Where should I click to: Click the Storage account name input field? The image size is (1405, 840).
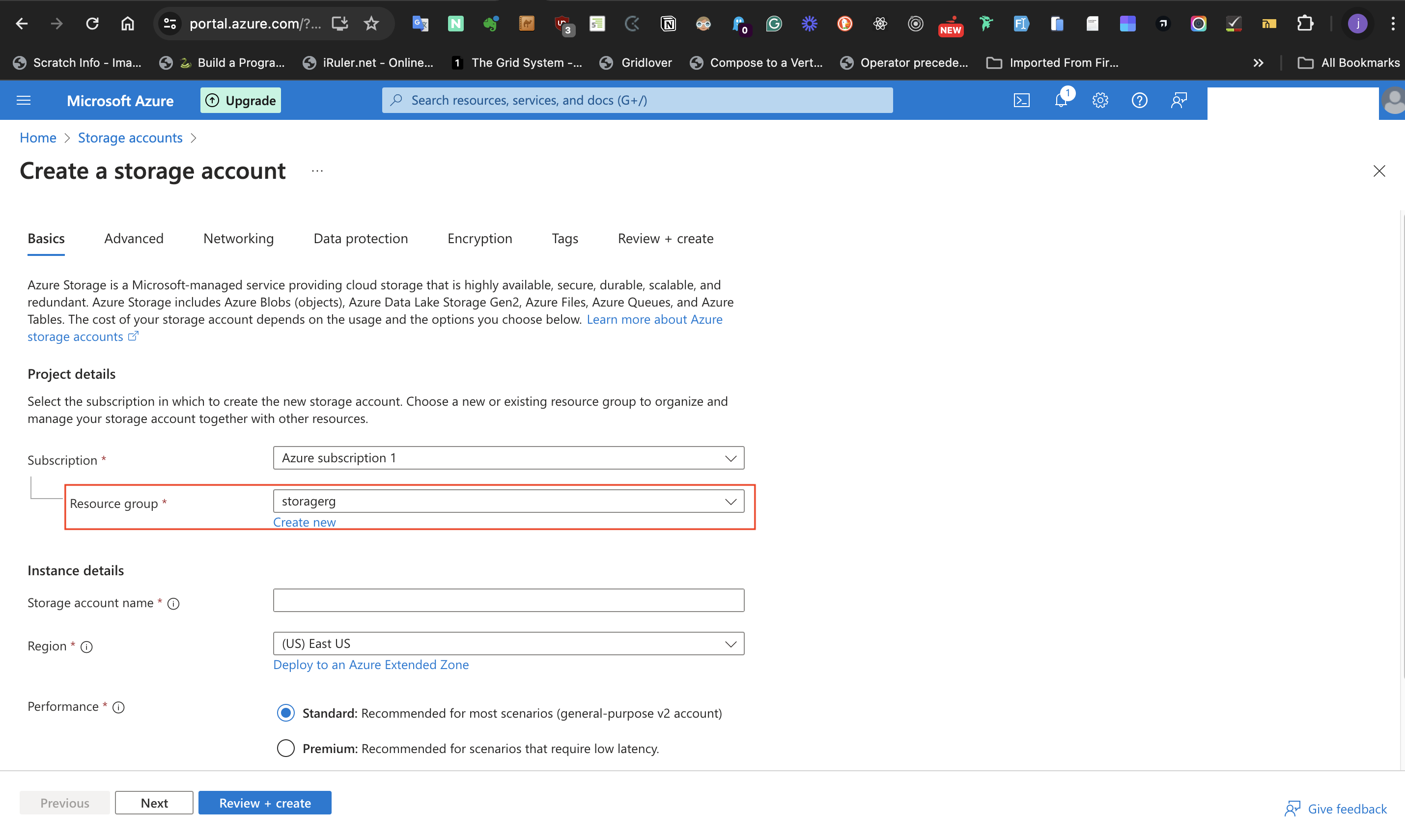508,600
